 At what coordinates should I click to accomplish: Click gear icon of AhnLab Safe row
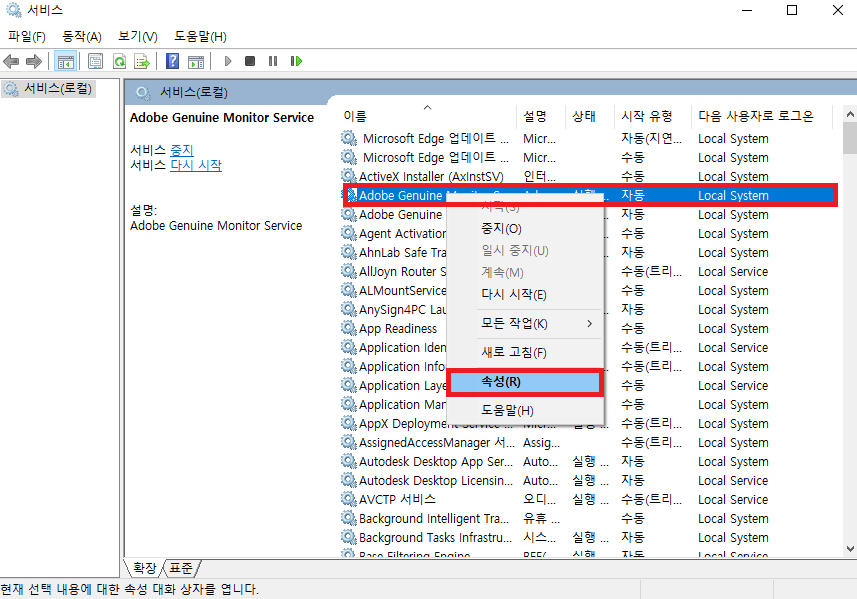(349, 252)
